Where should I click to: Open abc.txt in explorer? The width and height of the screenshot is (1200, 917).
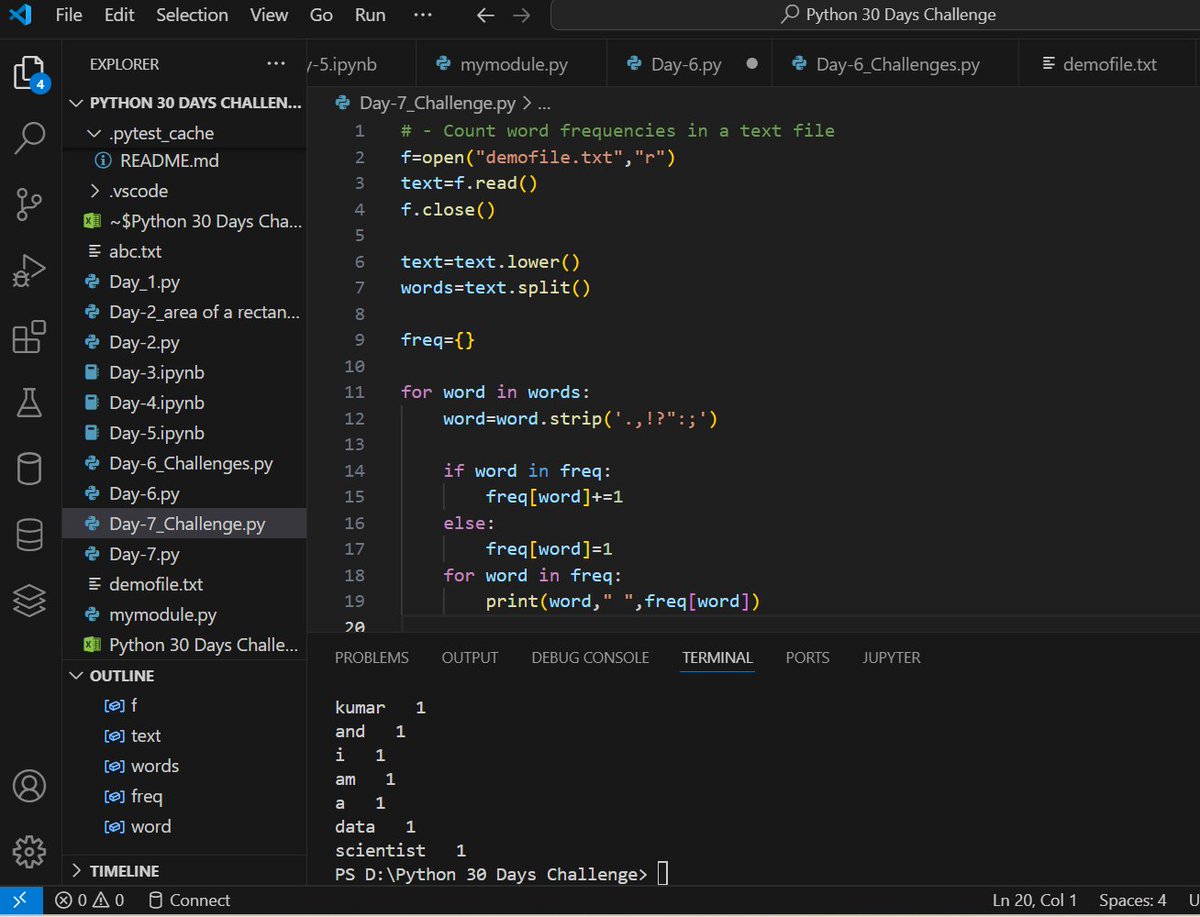point(185,252)
